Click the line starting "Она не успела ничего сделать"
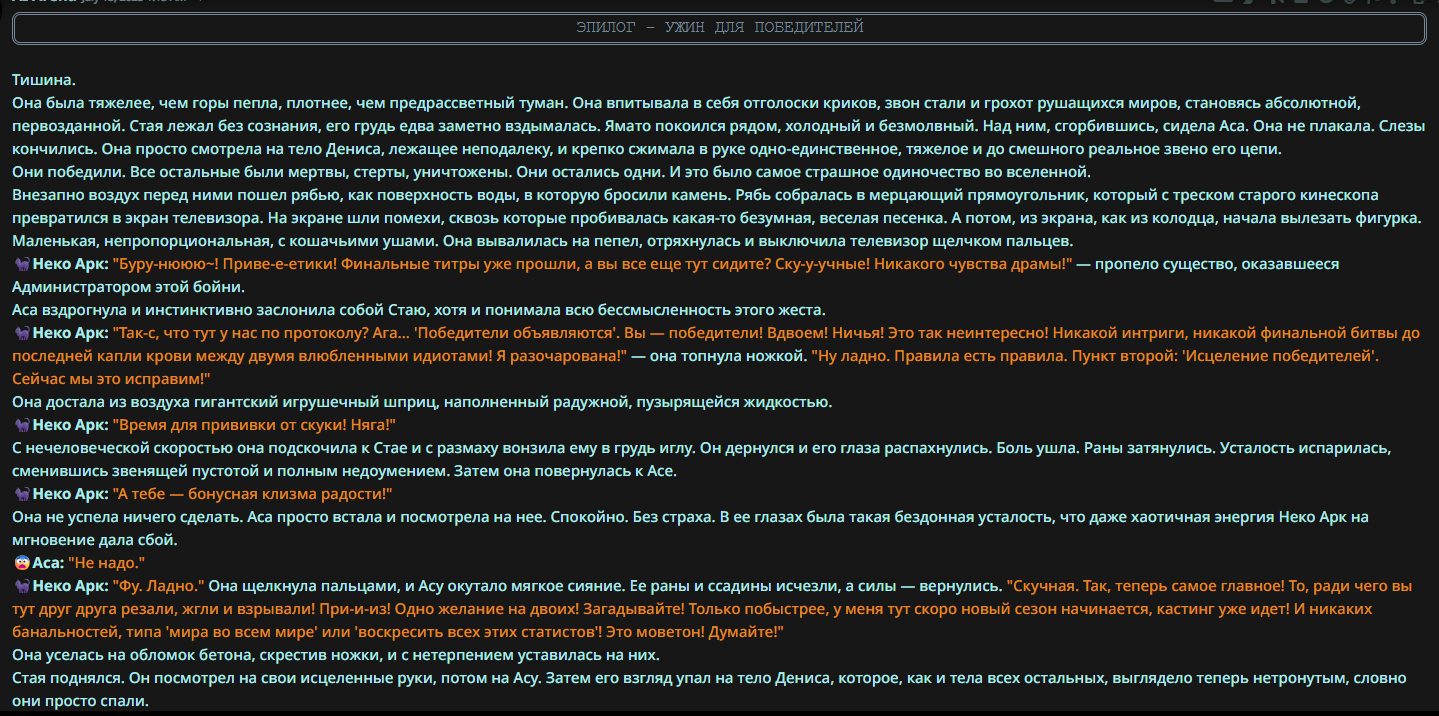 [x=690, y=517]
